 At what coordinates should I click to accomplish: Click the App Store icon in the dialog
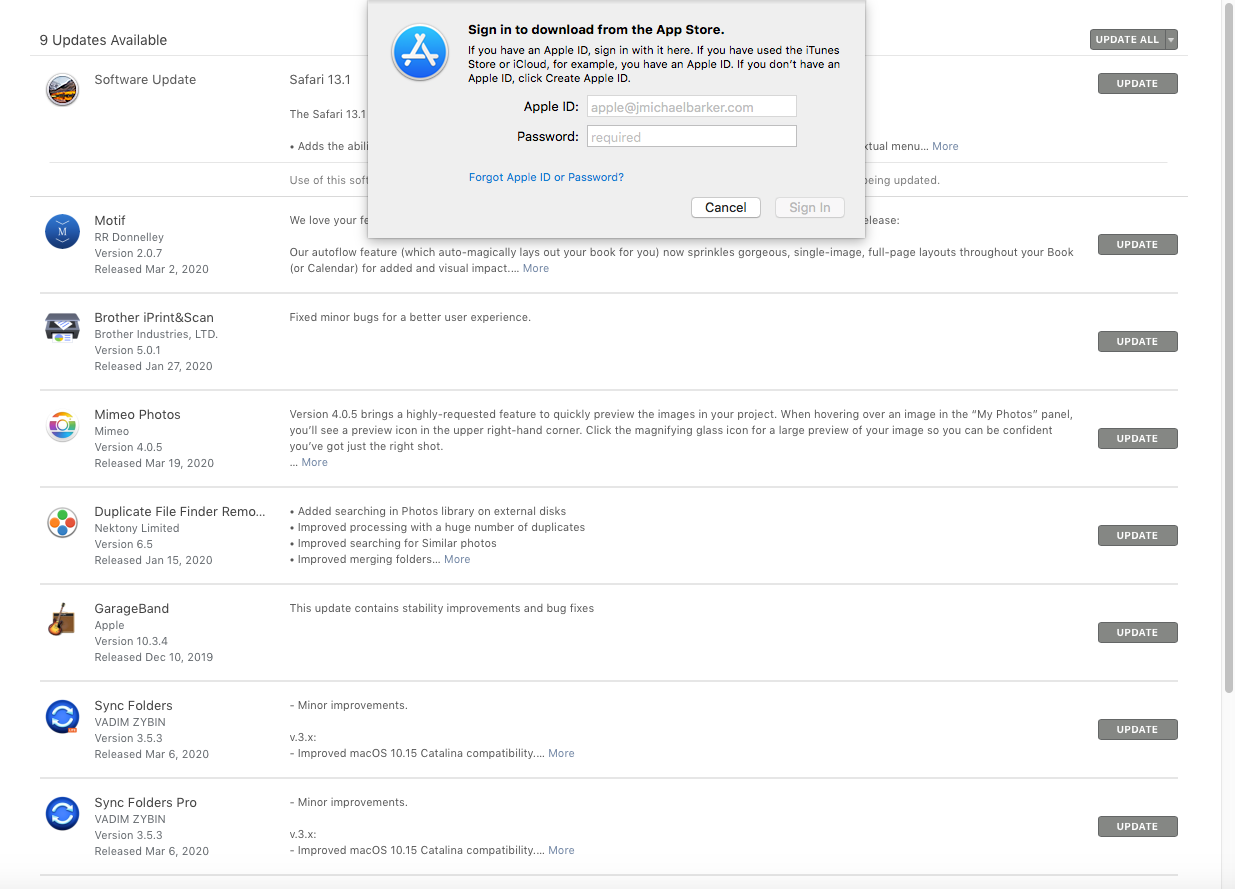[x=420, y=52]
